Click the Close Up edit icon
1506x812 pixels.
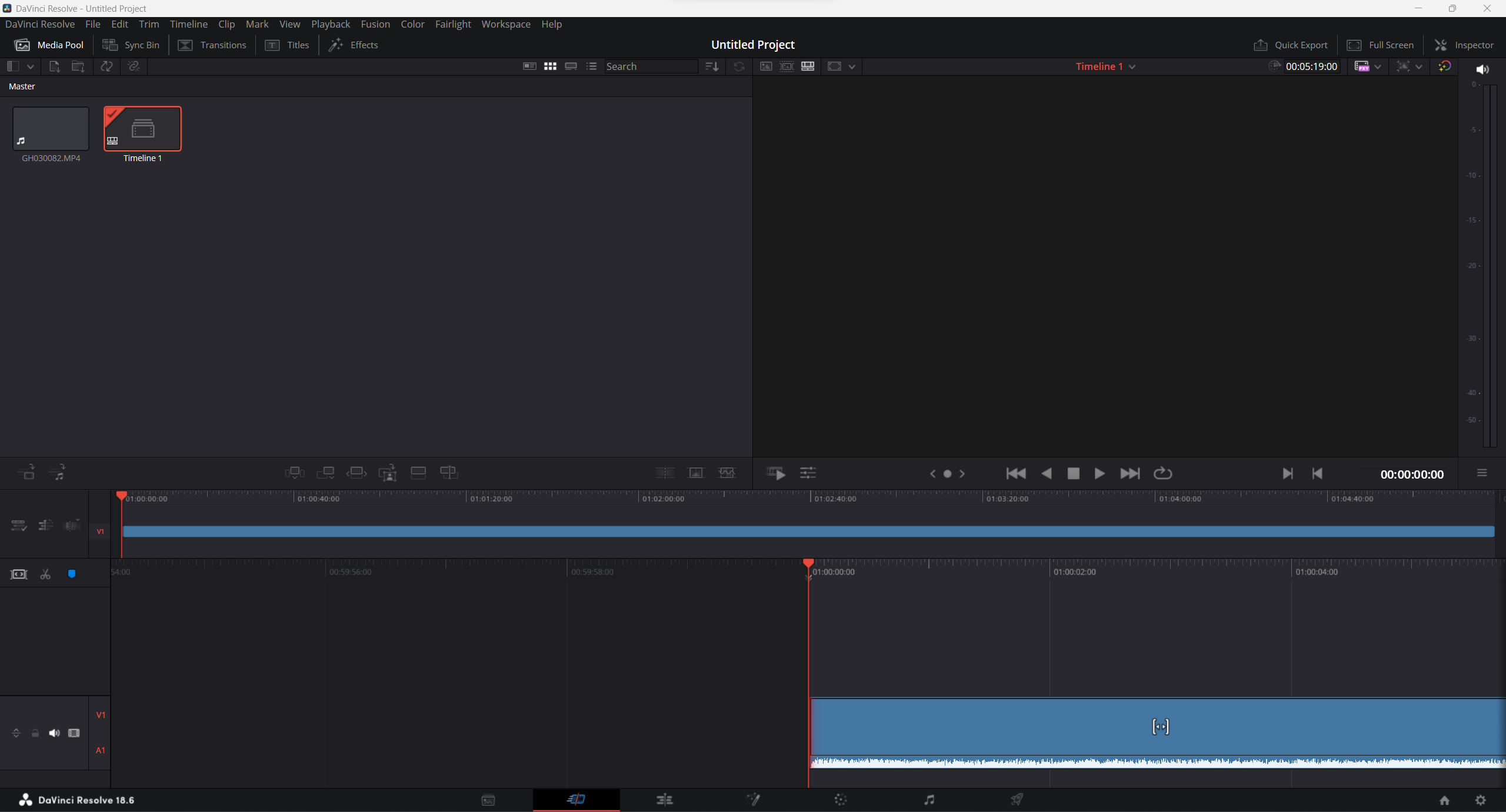388,473
